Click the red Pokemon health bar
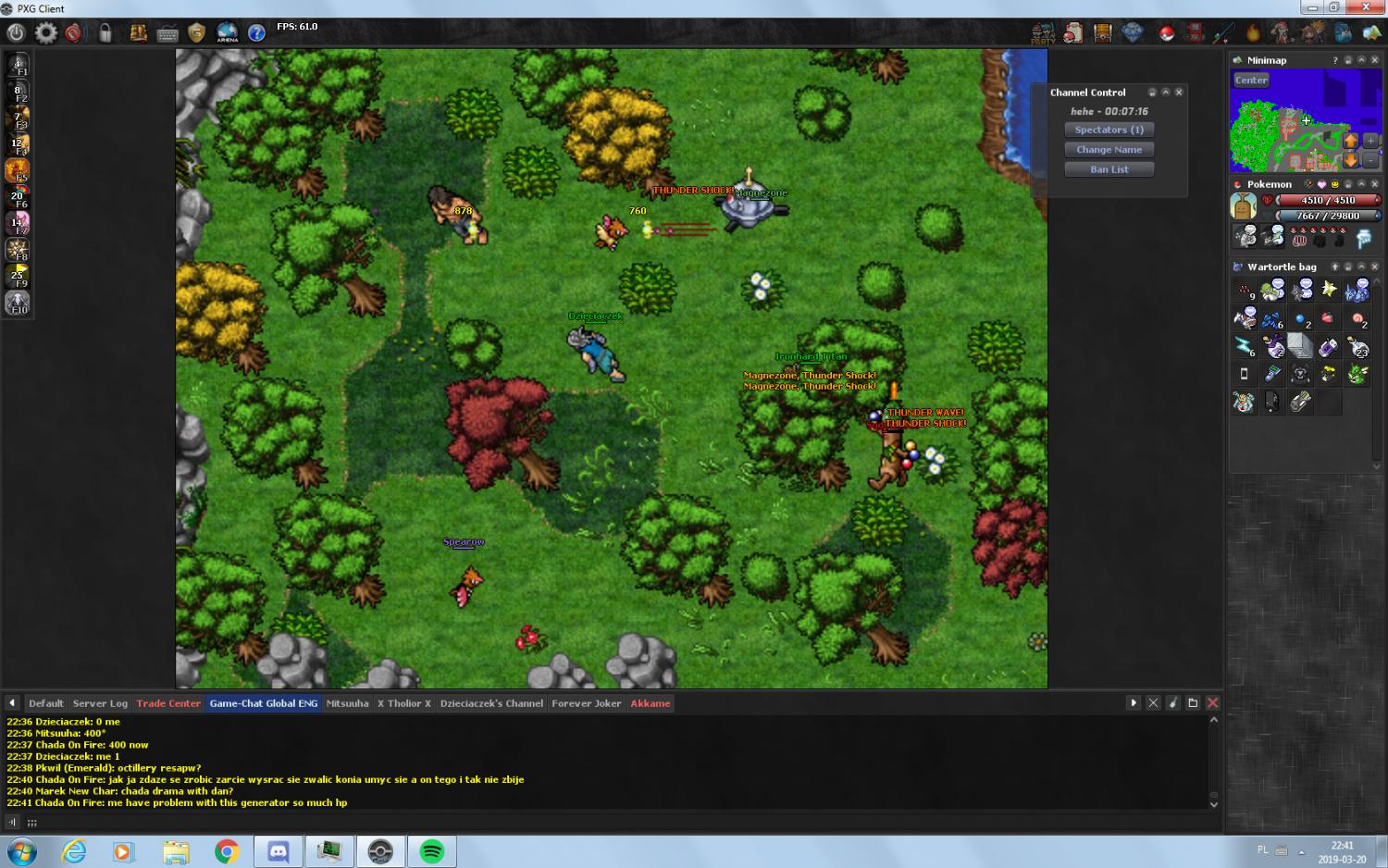Screen dimensions: 1388x868 pyautogui.click(x=1327, y=200)
